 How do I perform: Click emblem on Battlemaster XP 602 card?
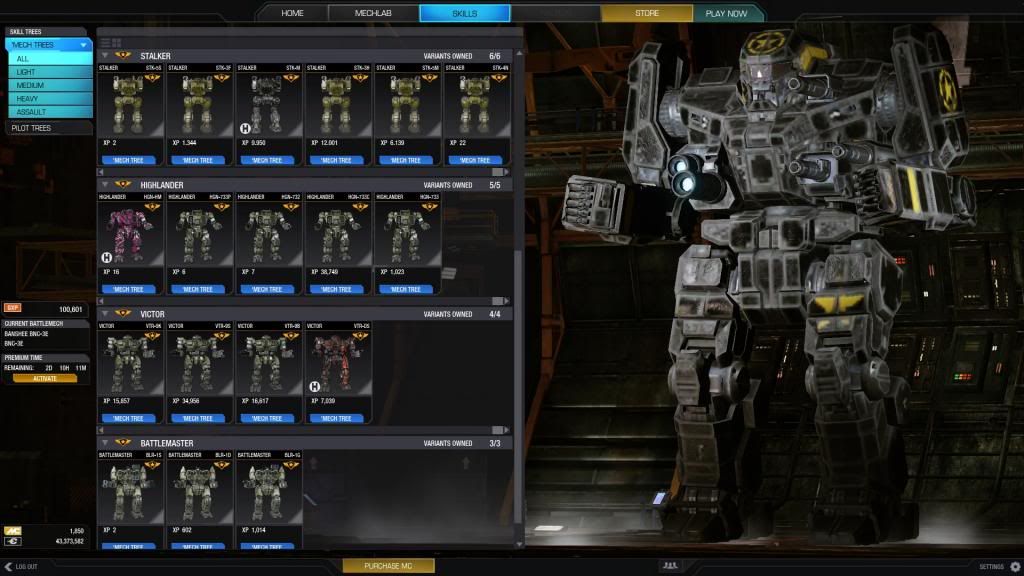[x=221, y=466]
